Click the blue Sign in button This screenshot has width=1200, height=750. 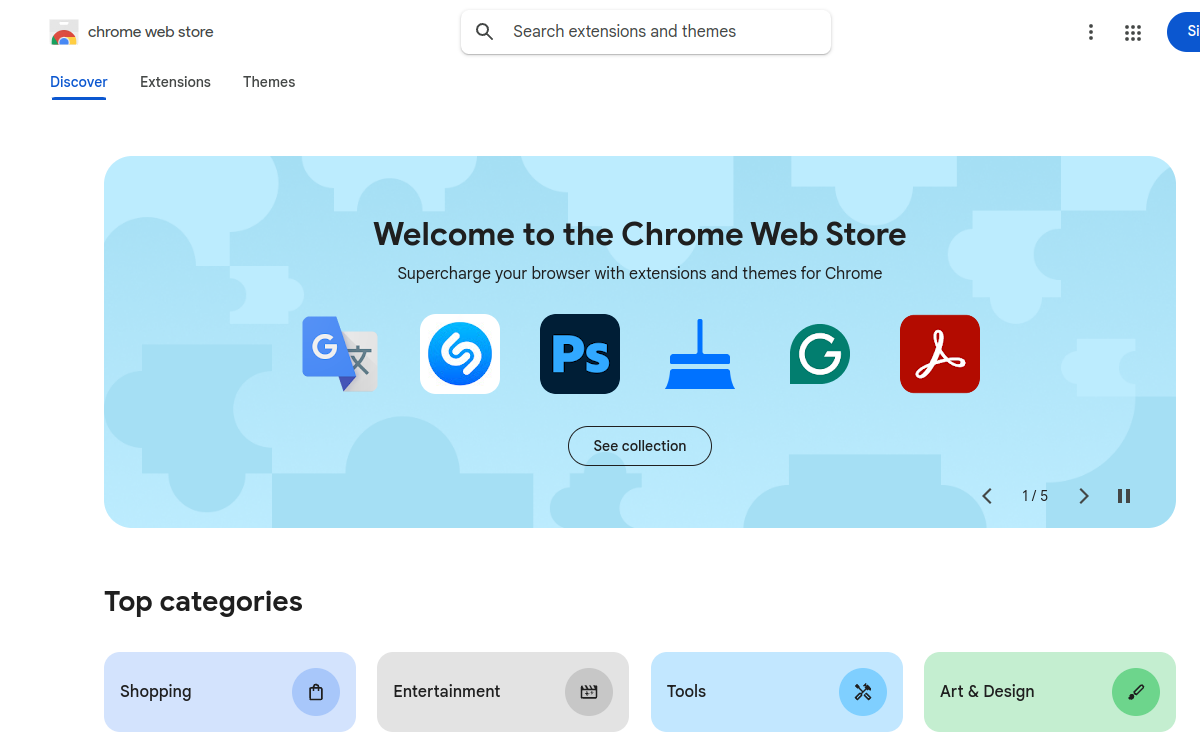1184,32
